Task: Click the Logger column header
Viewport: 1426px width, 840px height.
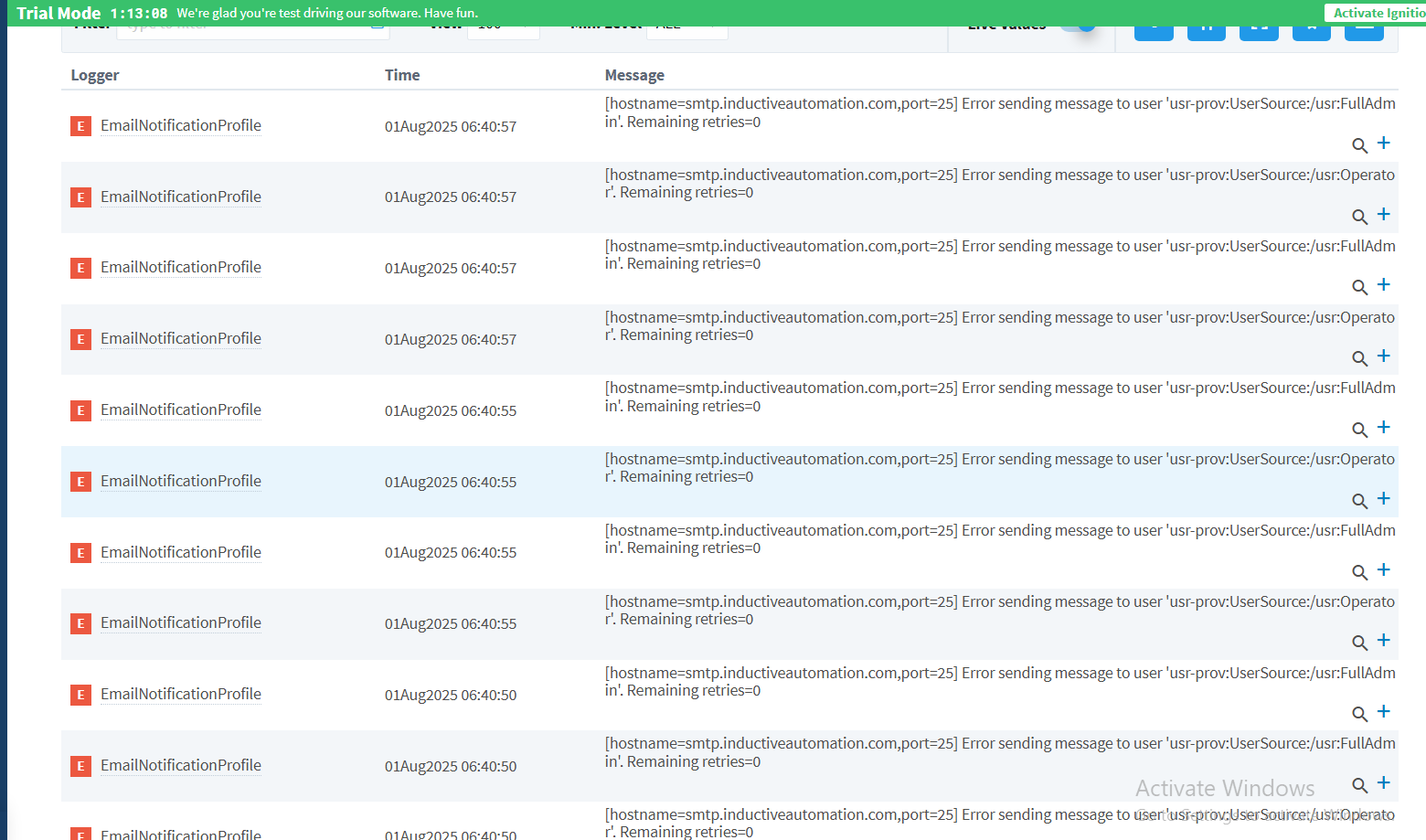Action: coord(95,75)
